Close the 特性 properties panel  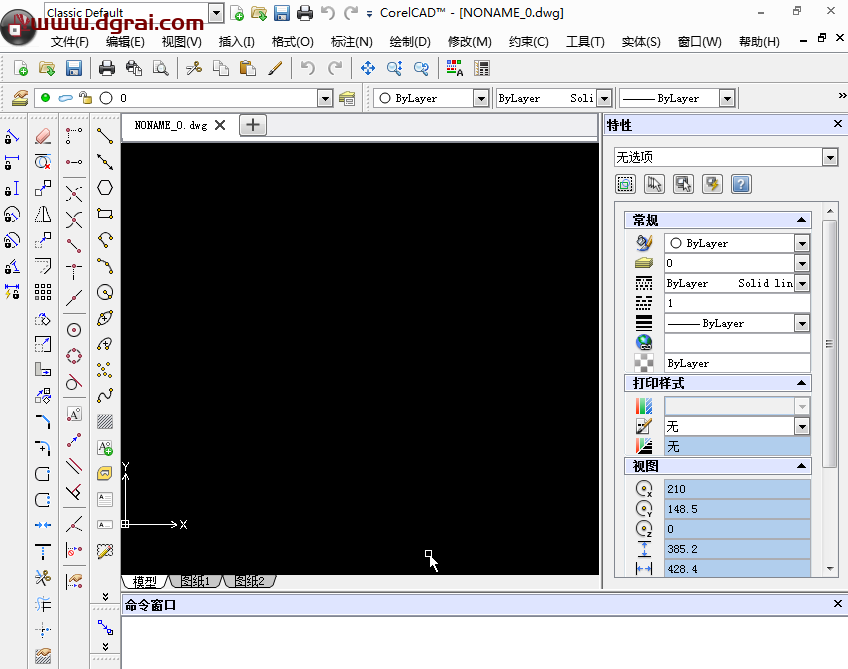(838, 124)
